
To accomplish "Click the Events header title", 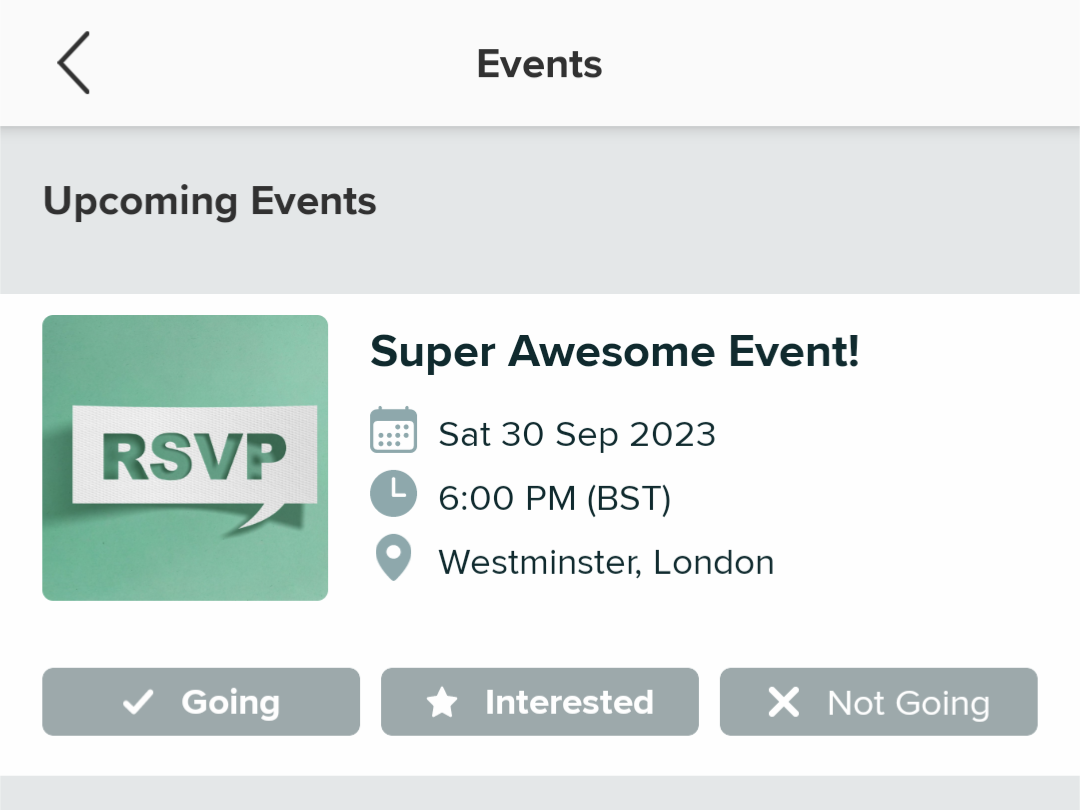I will pos(539,63).
